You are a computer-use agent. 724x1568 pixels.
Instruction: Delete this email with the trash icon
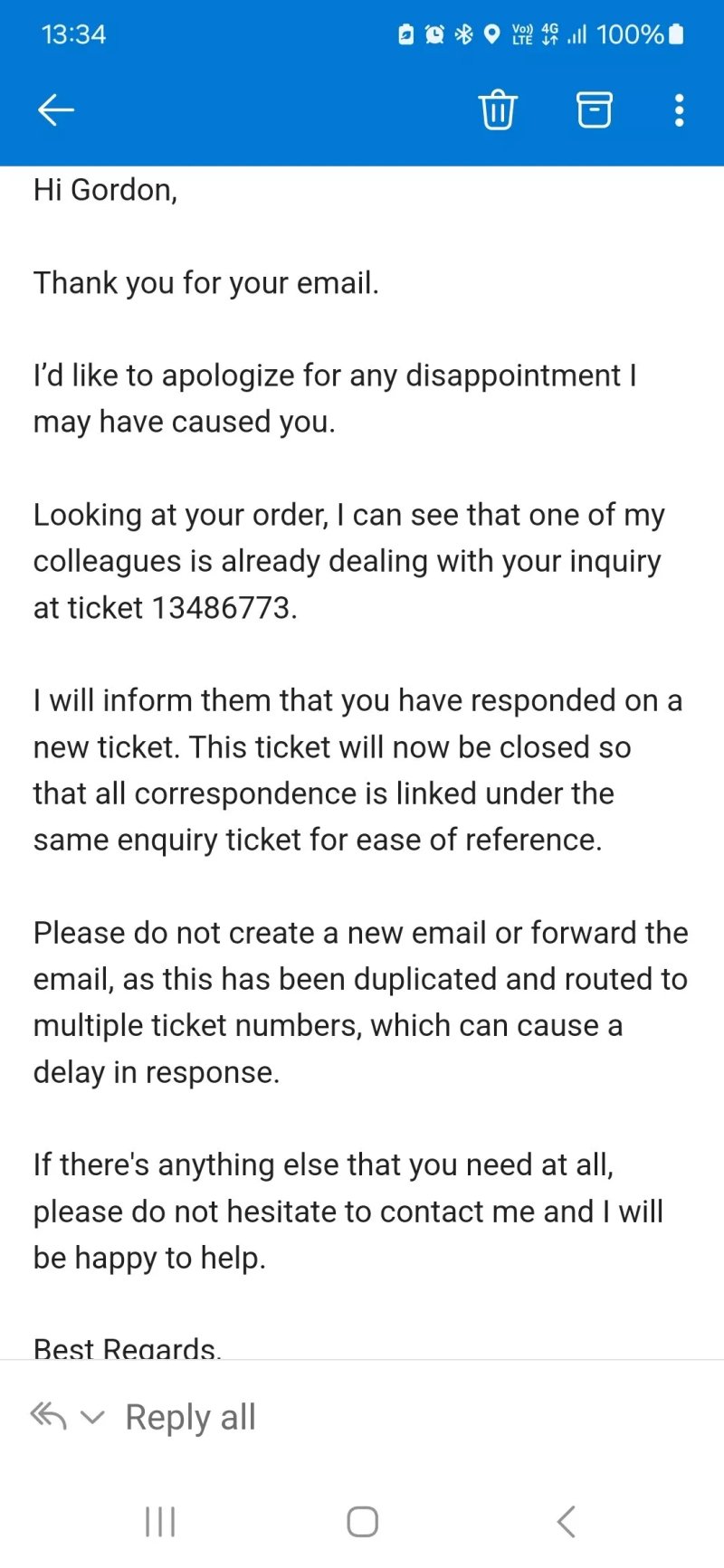click(x=497, y=110)
